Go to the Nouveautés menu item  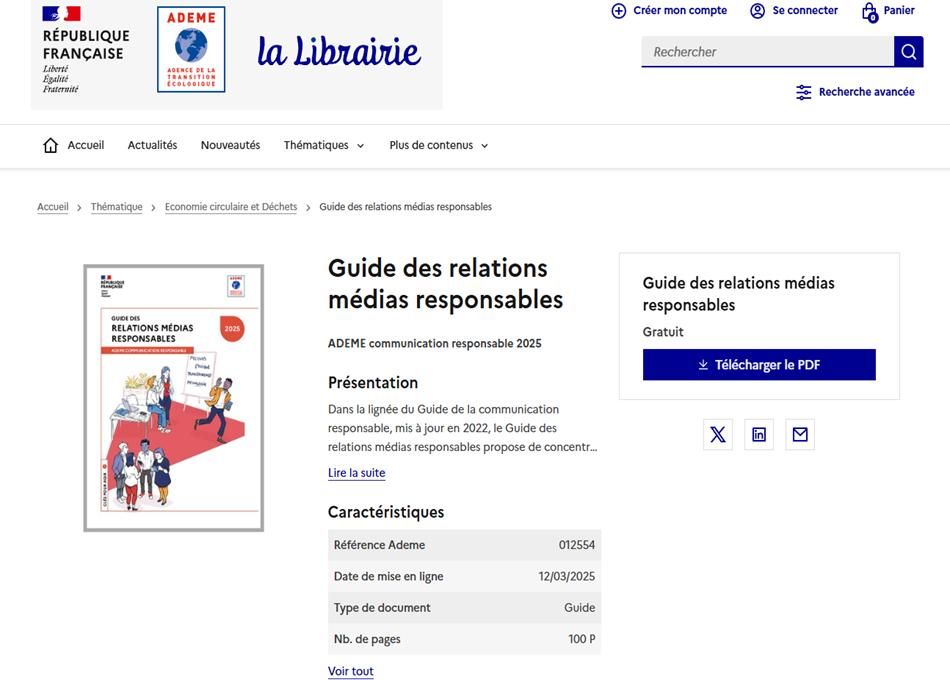click(230, 145)
